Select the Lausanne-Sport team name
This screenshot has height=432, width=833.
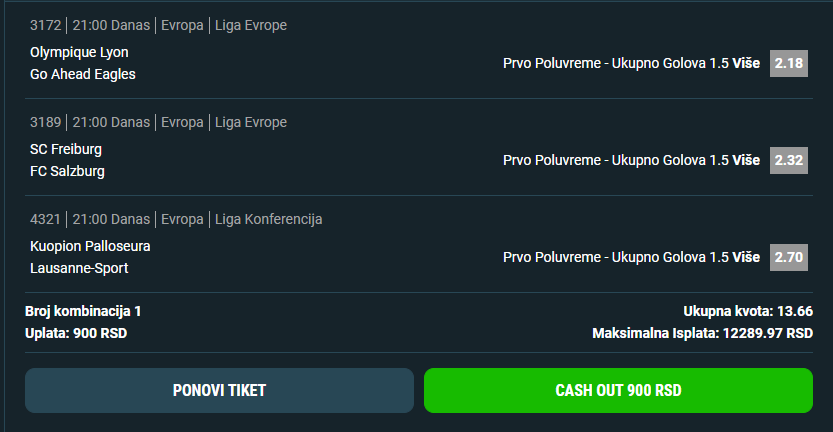79,268
